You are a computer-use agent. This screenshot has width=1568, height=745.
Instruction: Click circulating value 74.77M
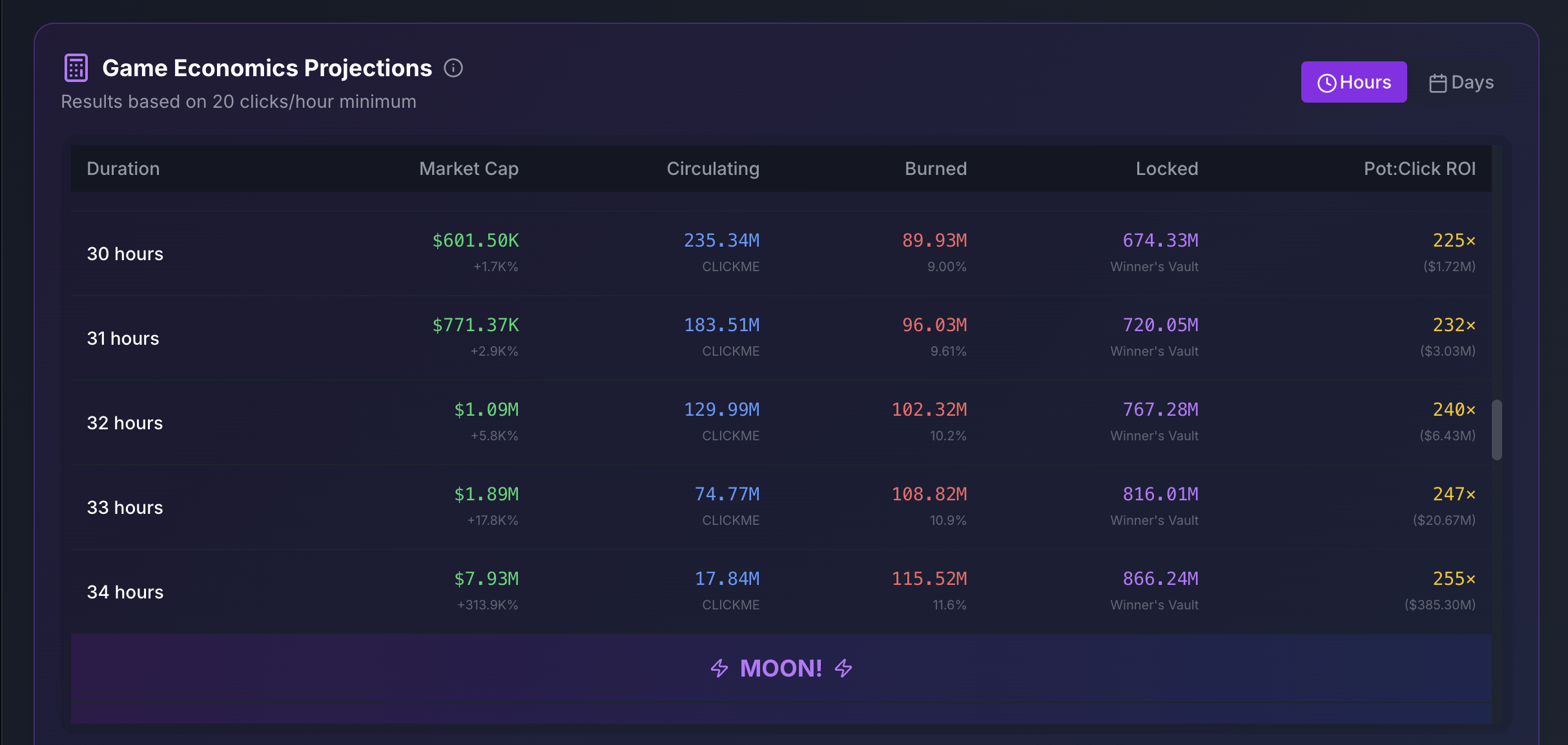point(727,494)
